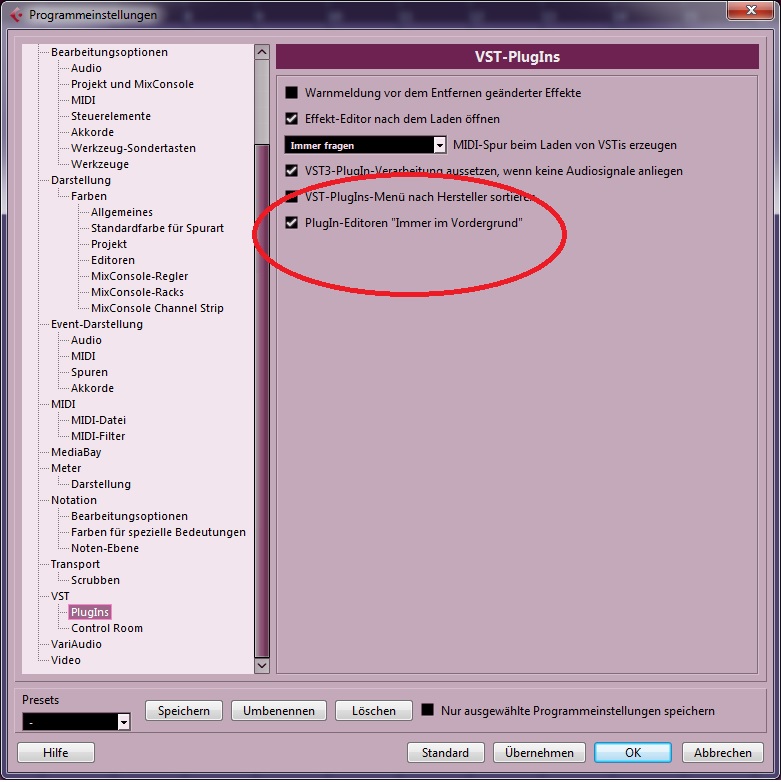Open MixConsole-Regler color settings
This screenshot has width=781, height=782.
point(140,276)
